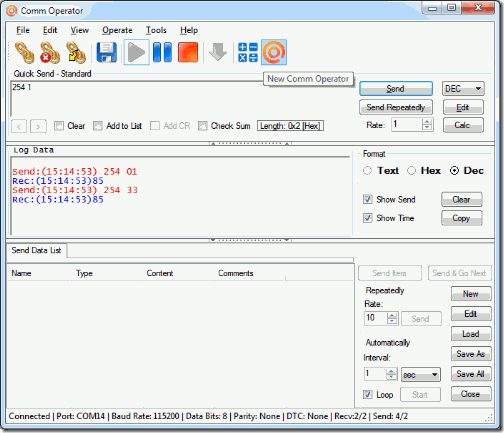The height and width of the screenshot is (433, 504).
Task: Click the log line Send 254 33
Action: 75,190
